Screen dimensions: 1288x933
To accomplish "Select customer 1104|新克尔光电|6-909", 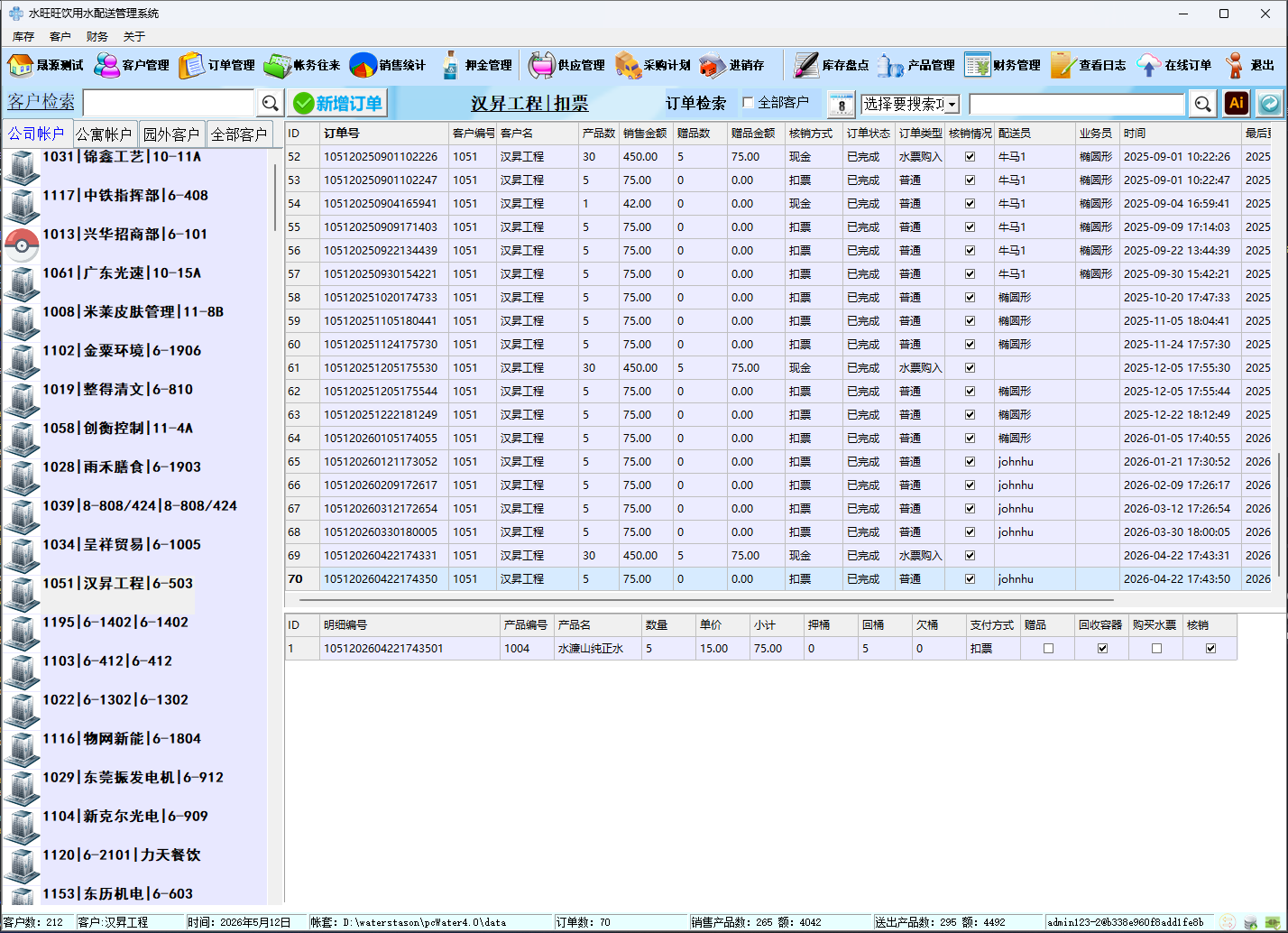I will [x=124, y=816].
